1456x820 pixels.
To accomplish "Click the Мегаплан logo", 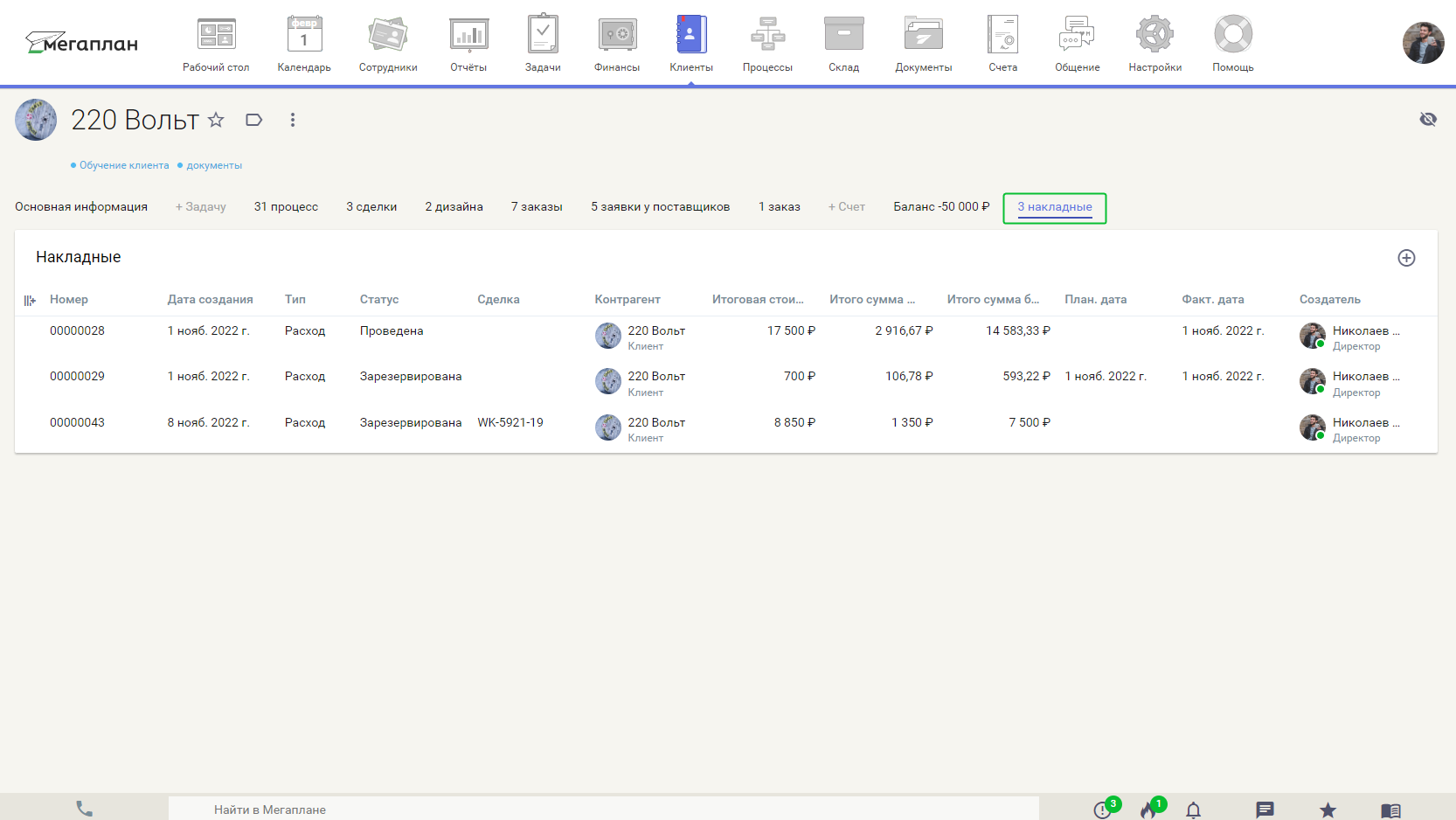I will point(81,43).
